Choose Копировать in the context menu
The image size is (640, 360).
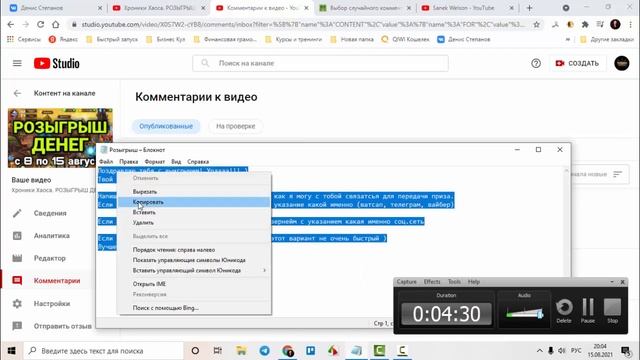[x=194, y=202]
